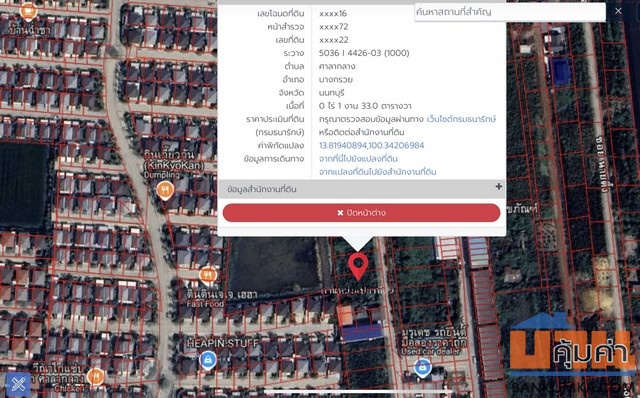Open the เว็บไซต์กรมธนารักษ์ link
Viewport: 640px width, 398px height.
pyautogui.click(x=461, y=119)
